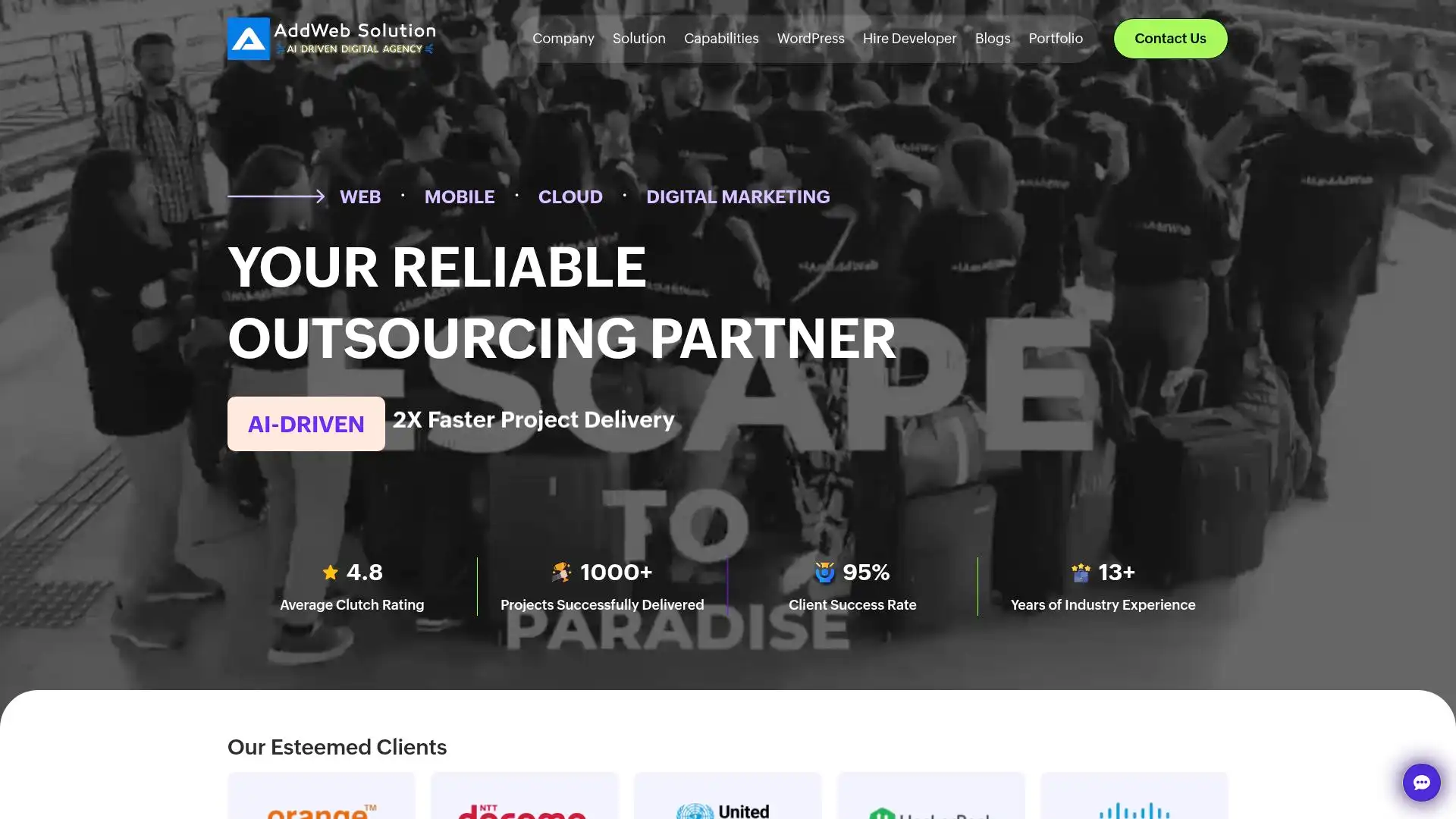Open the Portfolio page

pos(1056,39)
